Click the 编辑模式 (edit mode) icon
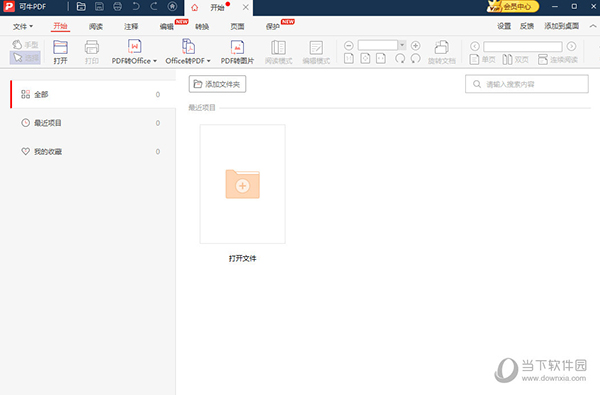The image size is (600, 395). [316, 47]
